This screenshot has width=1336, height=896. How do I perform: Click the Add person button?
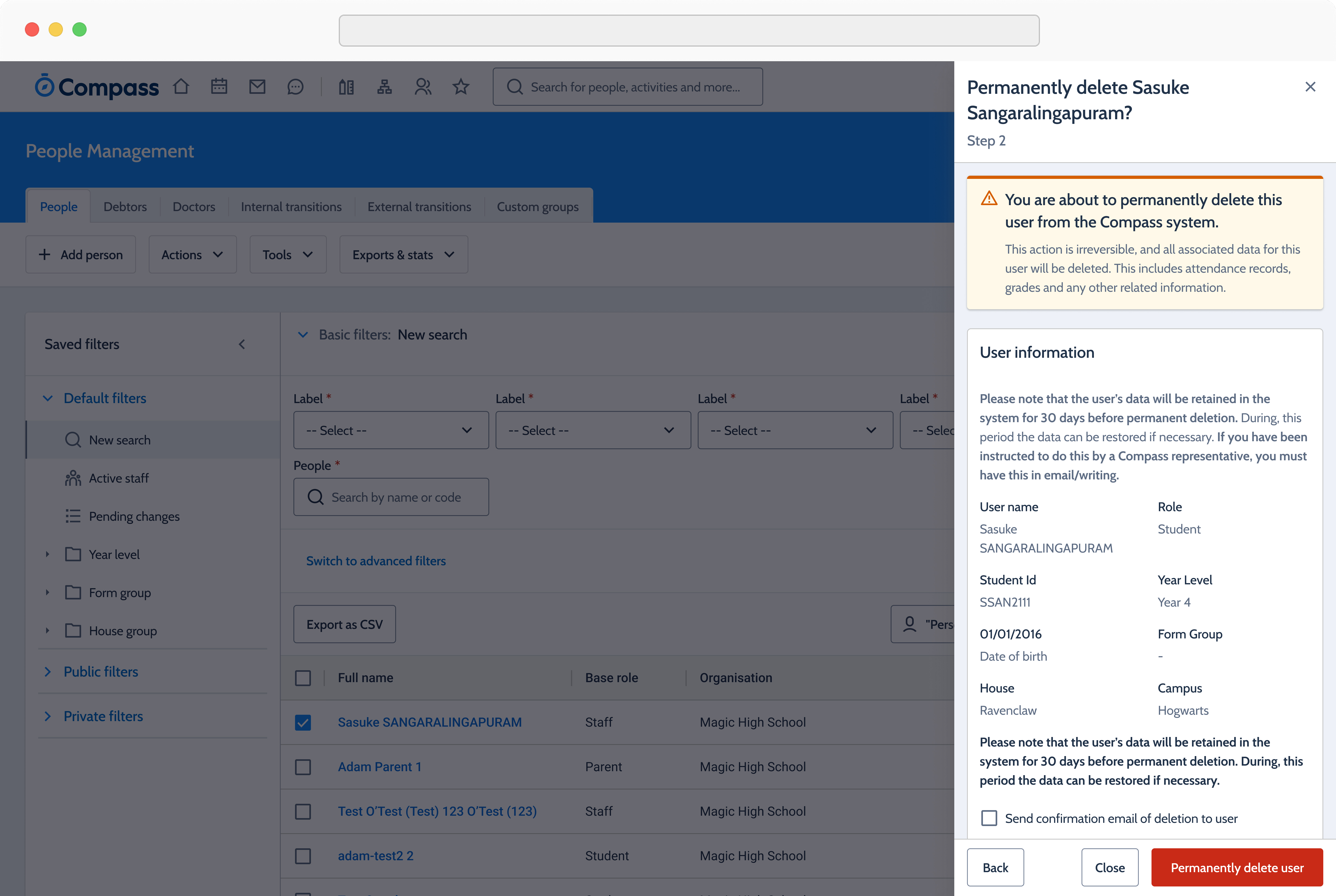(x=81, y=254)
